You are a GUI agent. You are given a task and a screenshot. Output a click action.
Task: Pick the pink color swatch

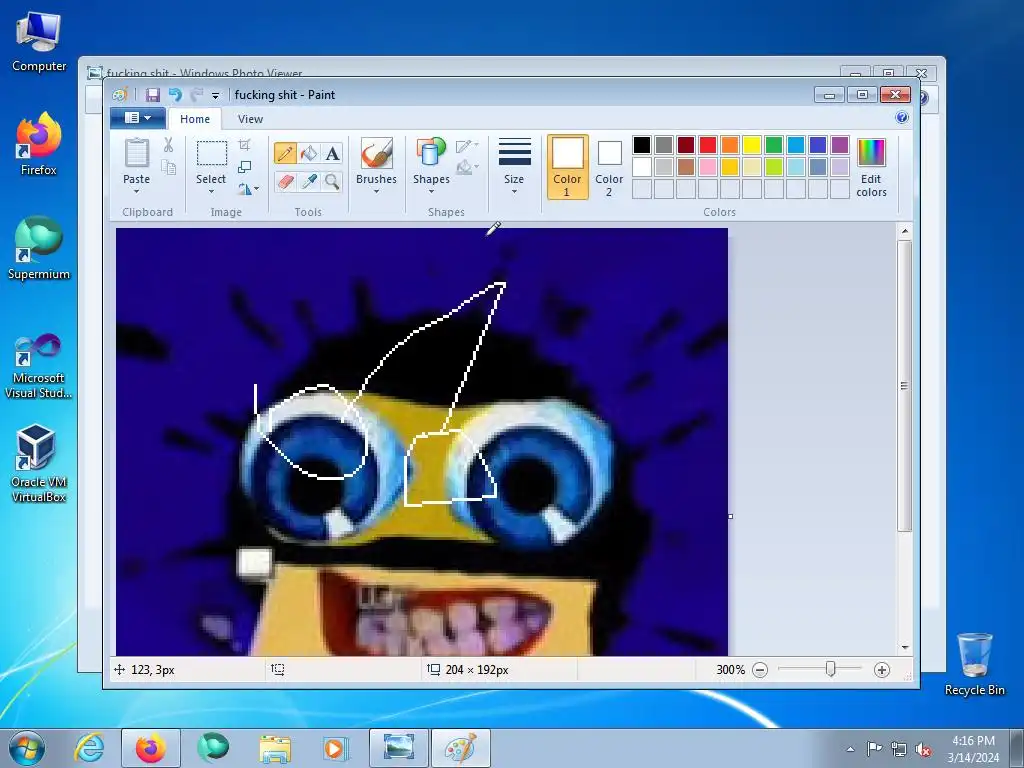pos(707,167)
